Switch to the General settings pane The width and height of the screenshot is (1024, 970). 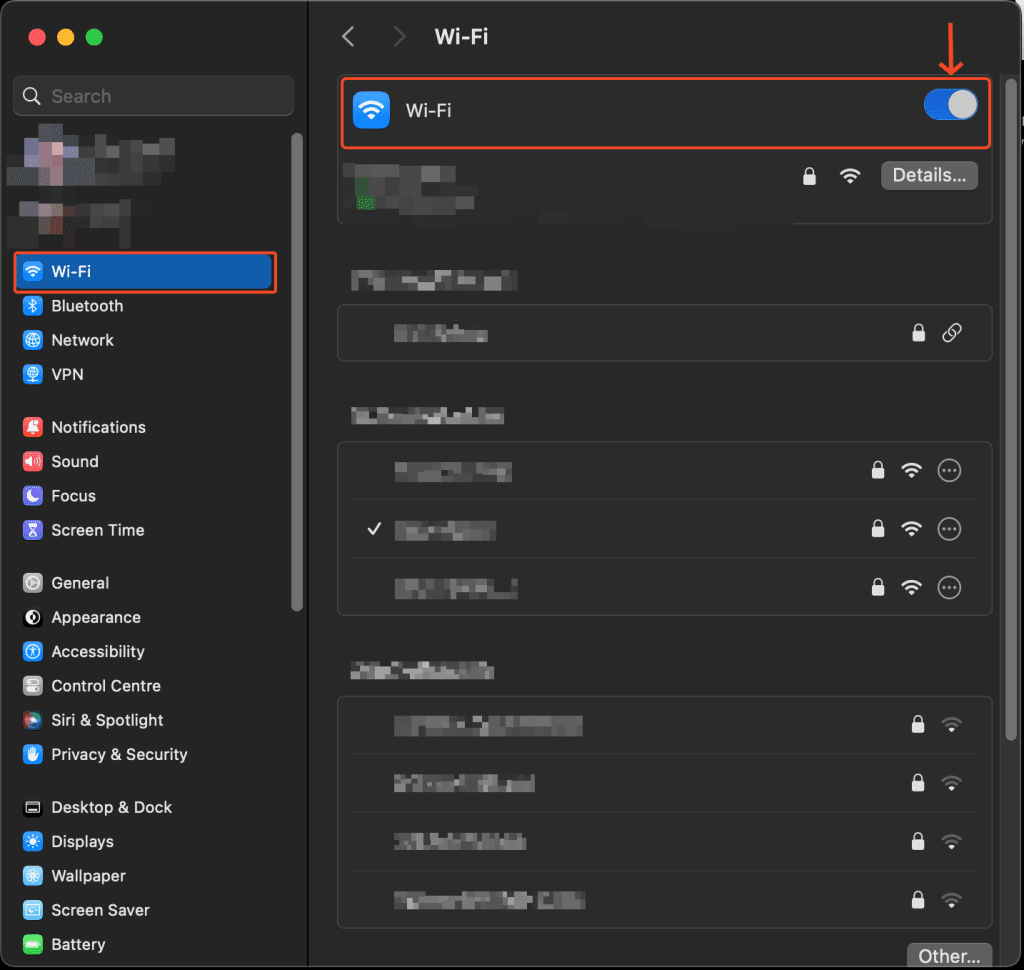[80, 583]
